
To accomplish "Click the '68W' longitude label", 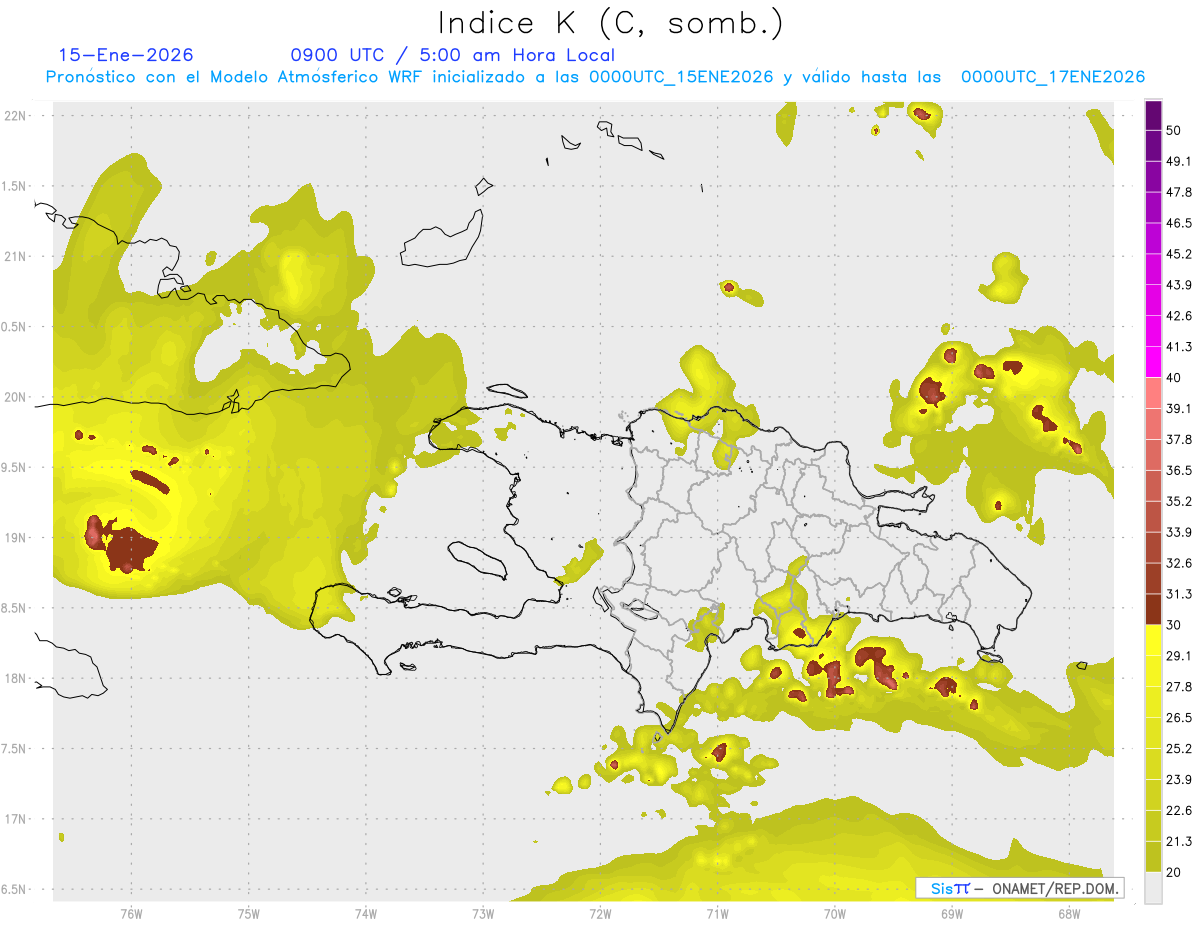I will (x=1069, y=914).
